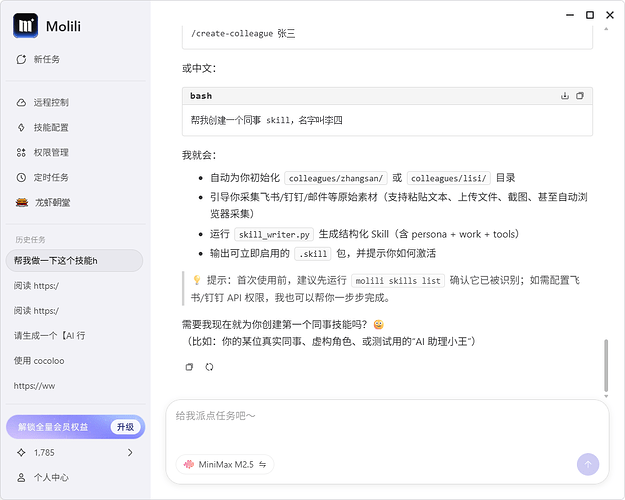625x500 pixels.
Task: Regenerate the assistant's response
Action: click(x=209, y=367)
